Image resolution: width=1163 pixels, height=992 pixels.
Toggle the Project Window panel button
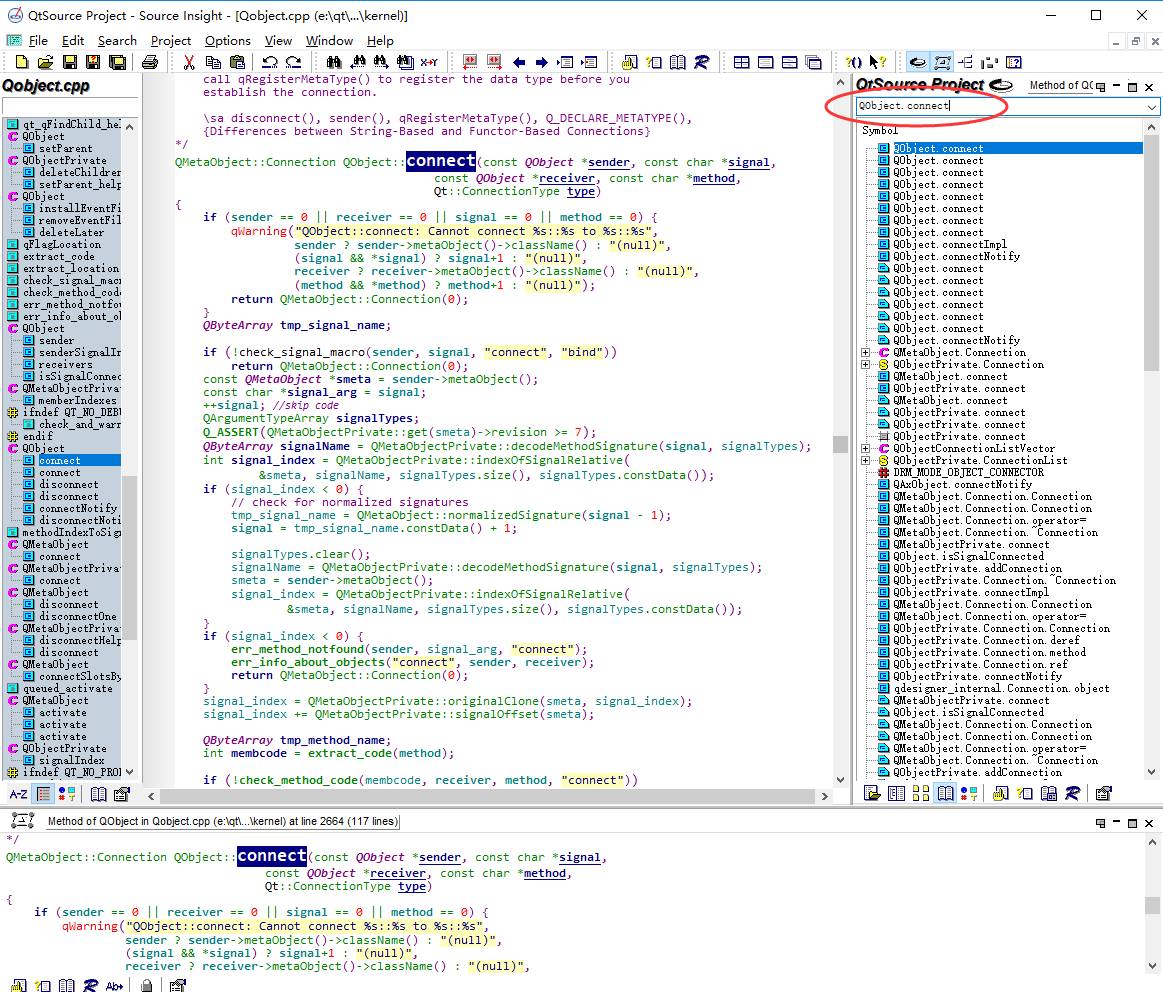click(917, 62)
